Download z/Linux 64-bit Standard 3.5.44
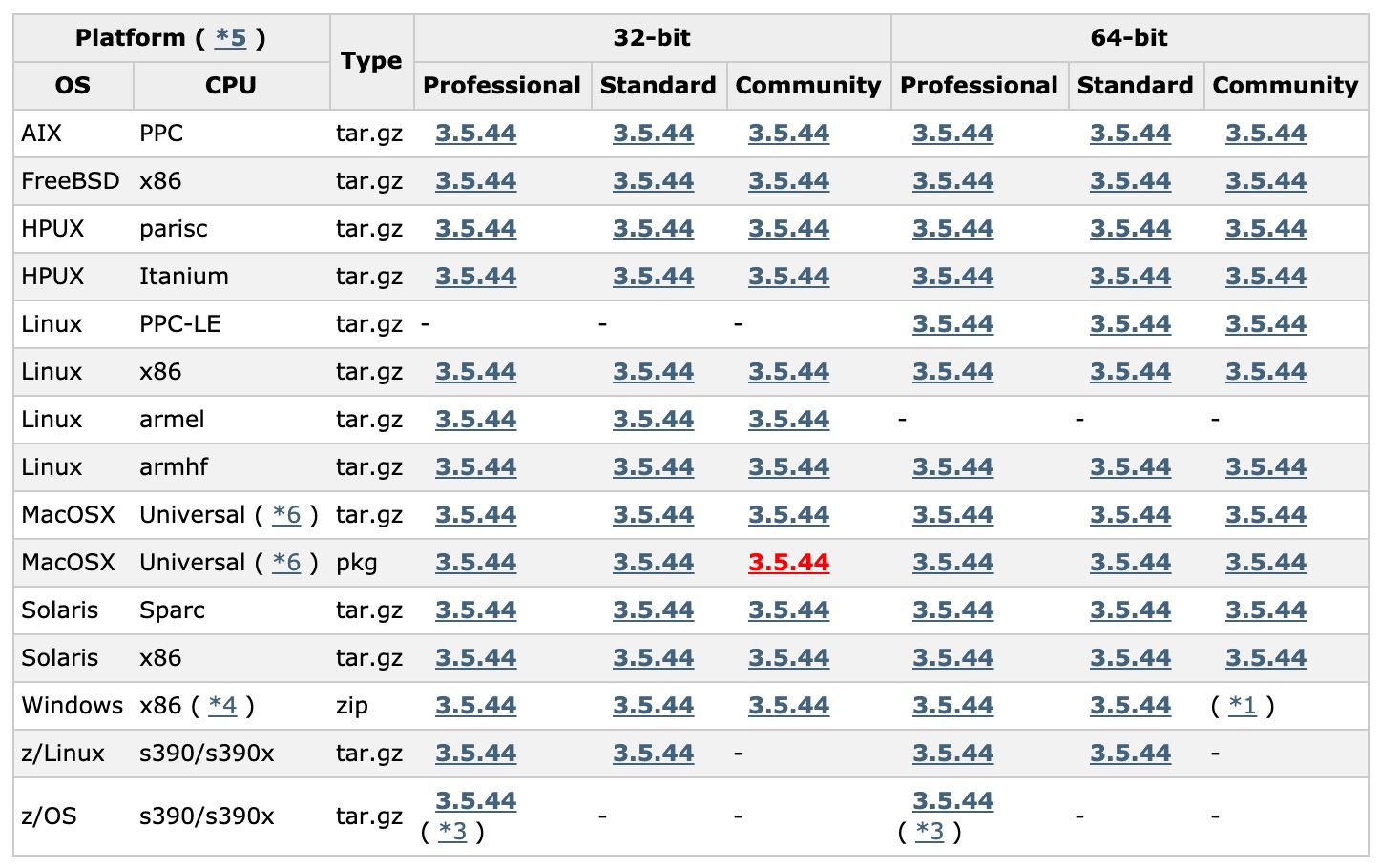This screenshot has height=868, width=1380. pos(1130,754)
